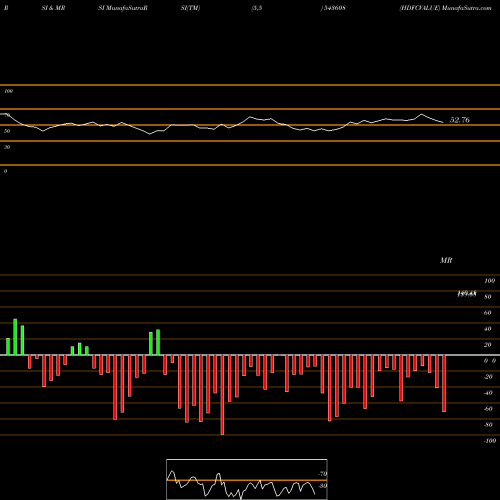The height and width of the screenshot is (500, 500).
Task: Click the (HDFCVALUE) MunafaSutra.com header text
Action: tap(445, 8)
